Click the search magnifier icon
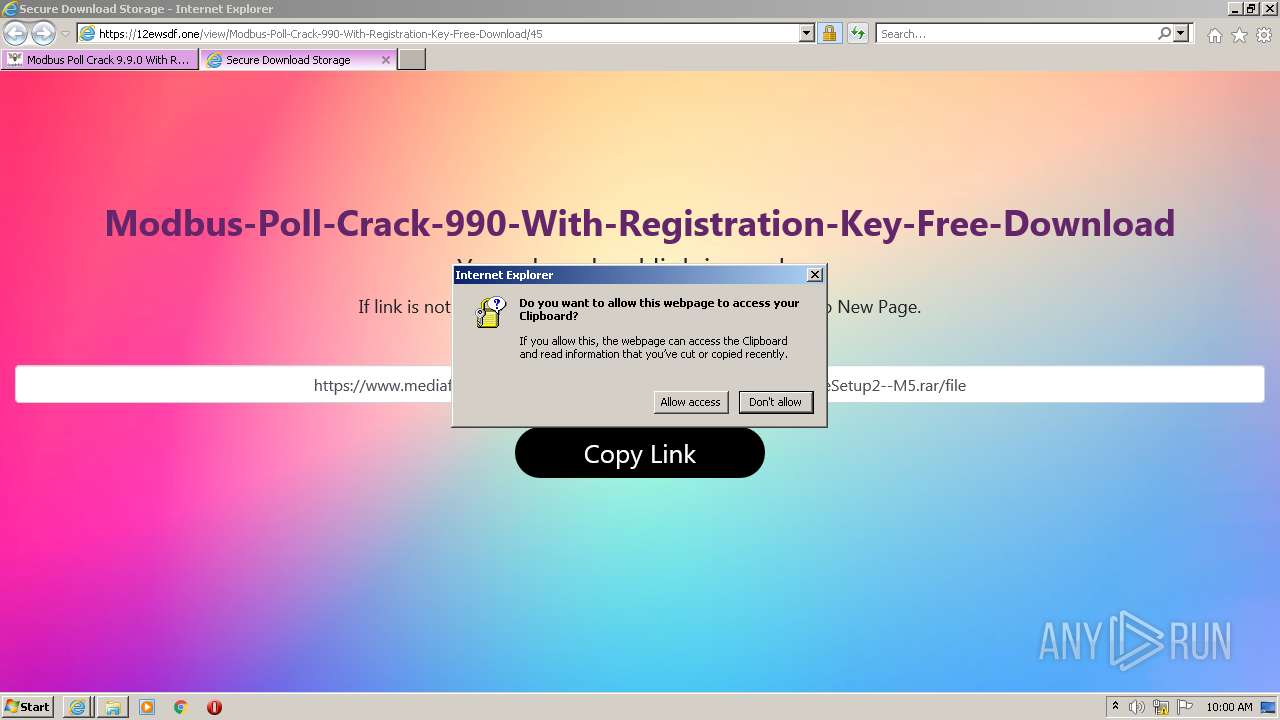This screenshot has height=720, width=1280. (1164, 33)
